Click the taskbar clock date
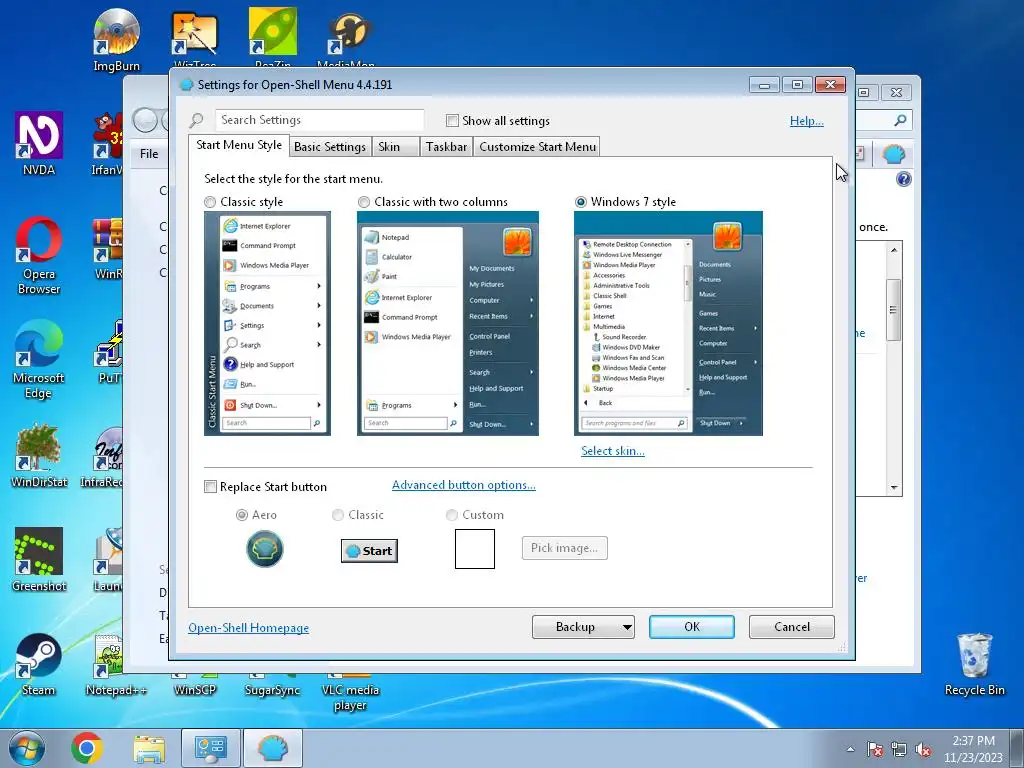The image size is (1024, 768). pos(973,749)
